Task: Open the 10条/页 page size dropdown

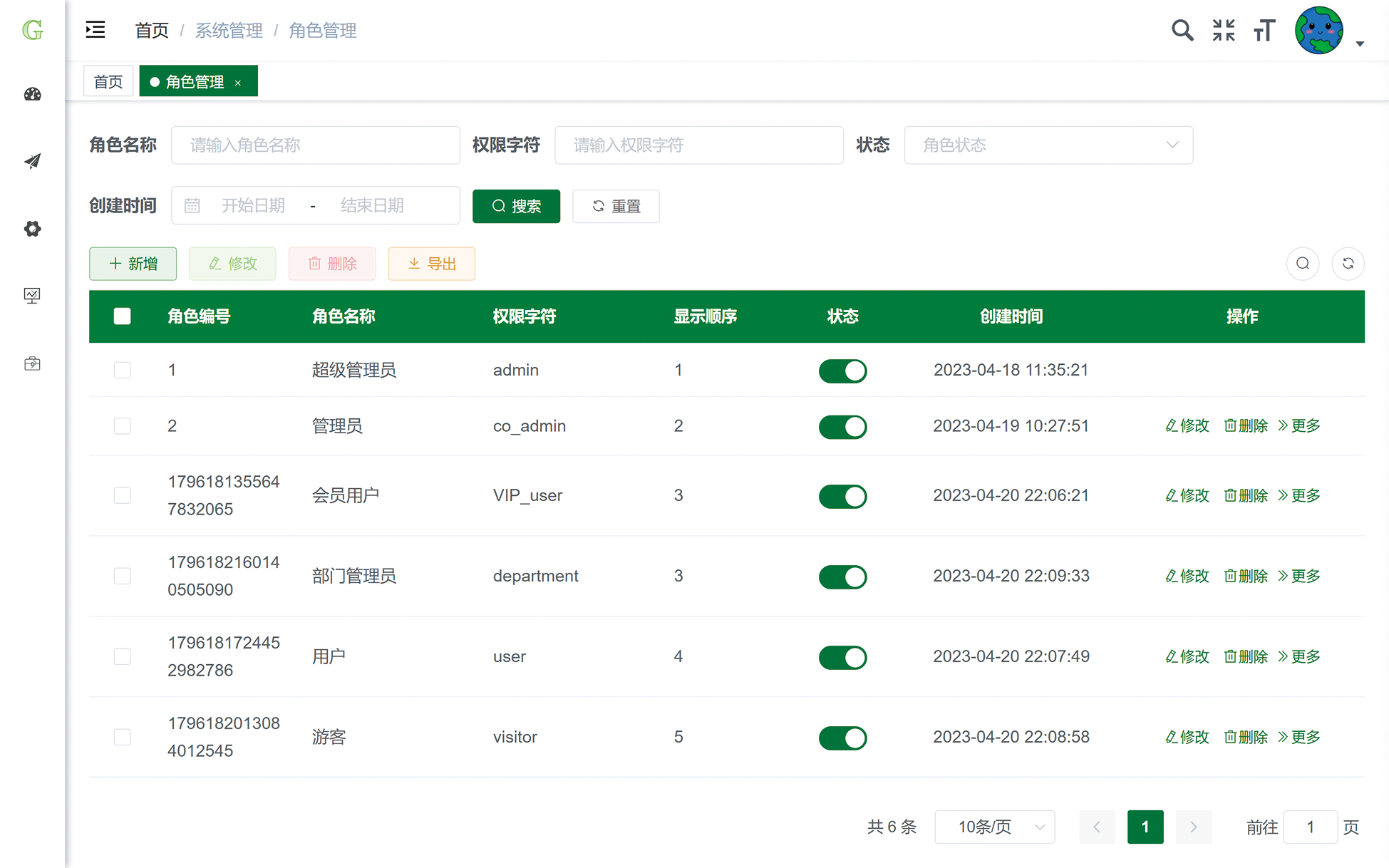Action: coord(994,827)
